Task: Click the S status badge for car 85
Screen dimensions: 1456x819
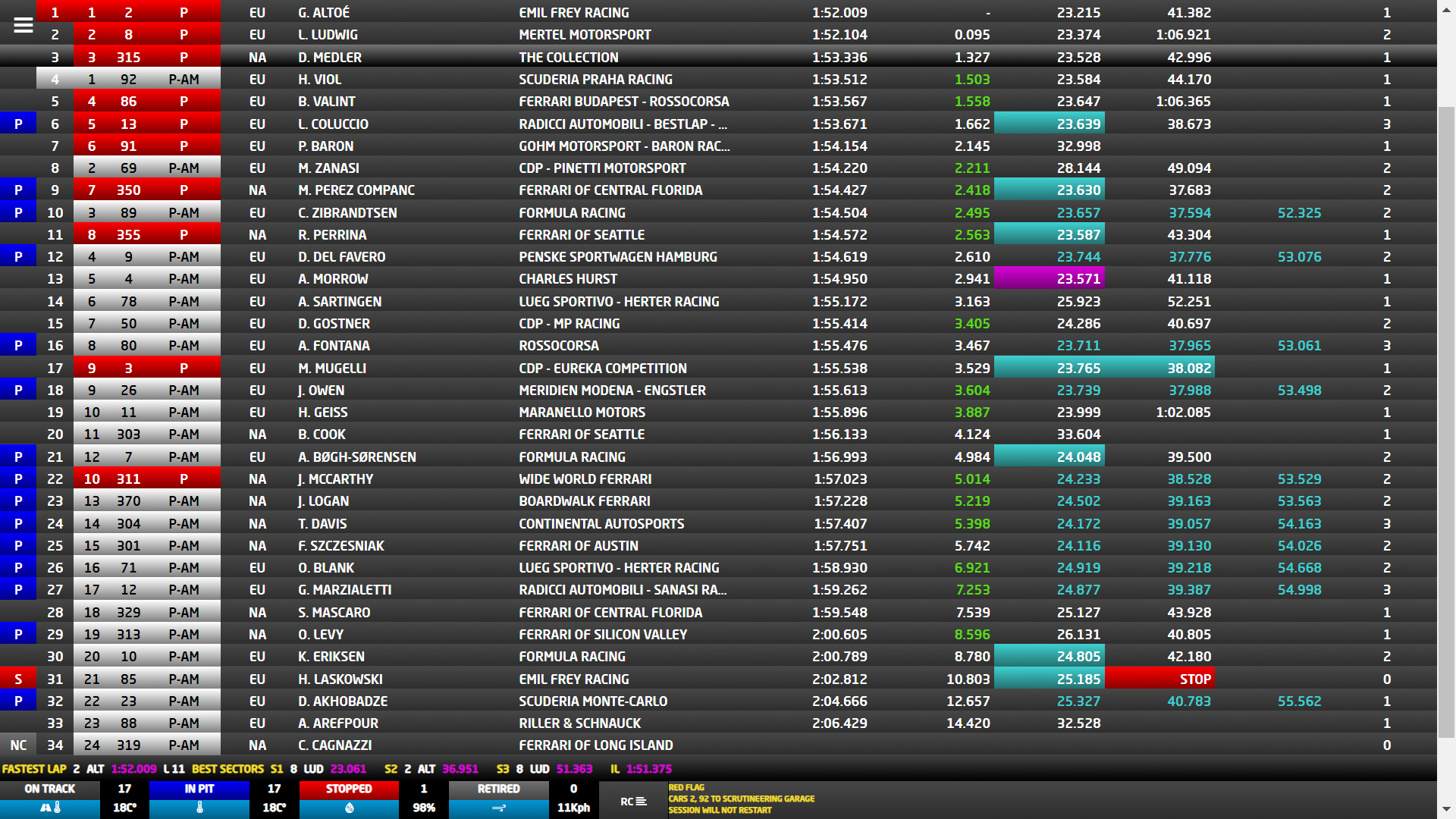Action: 18,679
